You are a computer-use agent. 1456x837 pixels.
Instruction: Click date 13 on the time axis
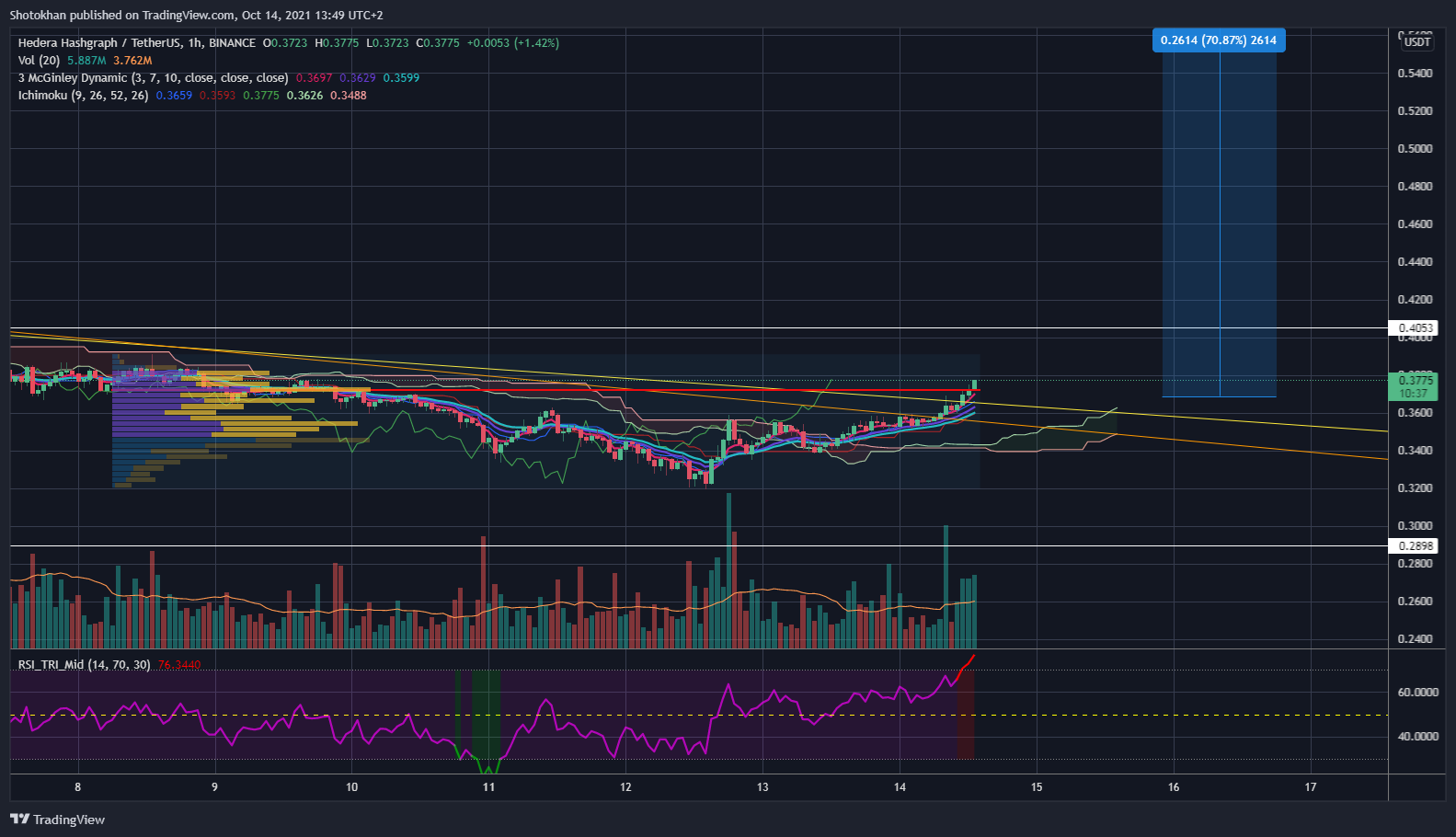[x=762, y=787]
